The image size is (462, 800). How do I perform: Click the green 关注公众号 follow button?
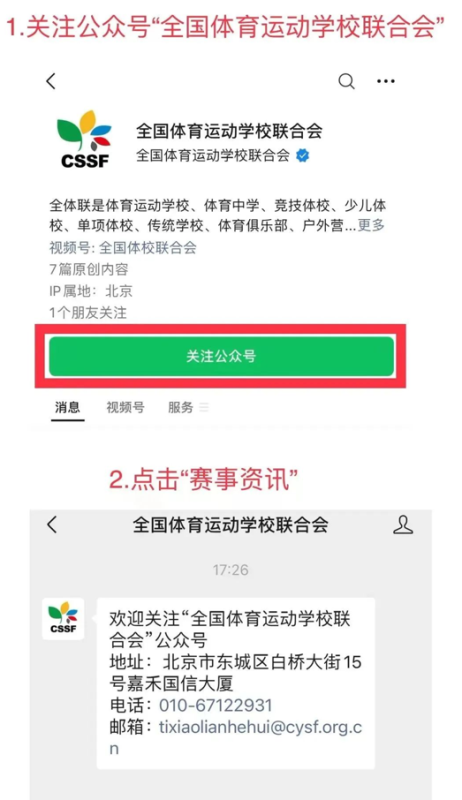click(221, 356)
